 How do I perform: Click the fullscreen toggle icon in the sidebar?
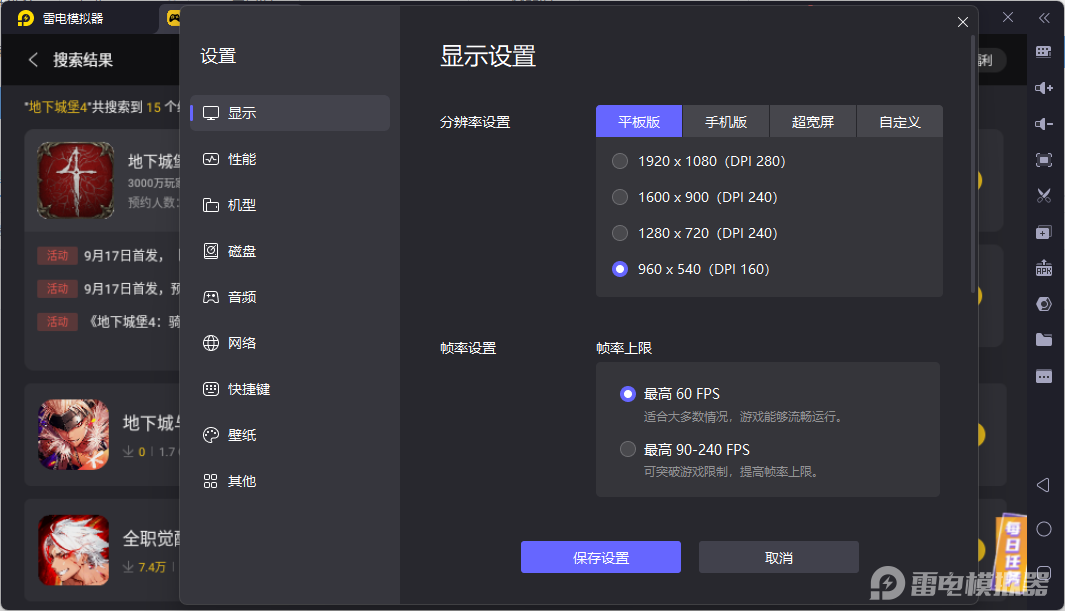pos(1044,160)
